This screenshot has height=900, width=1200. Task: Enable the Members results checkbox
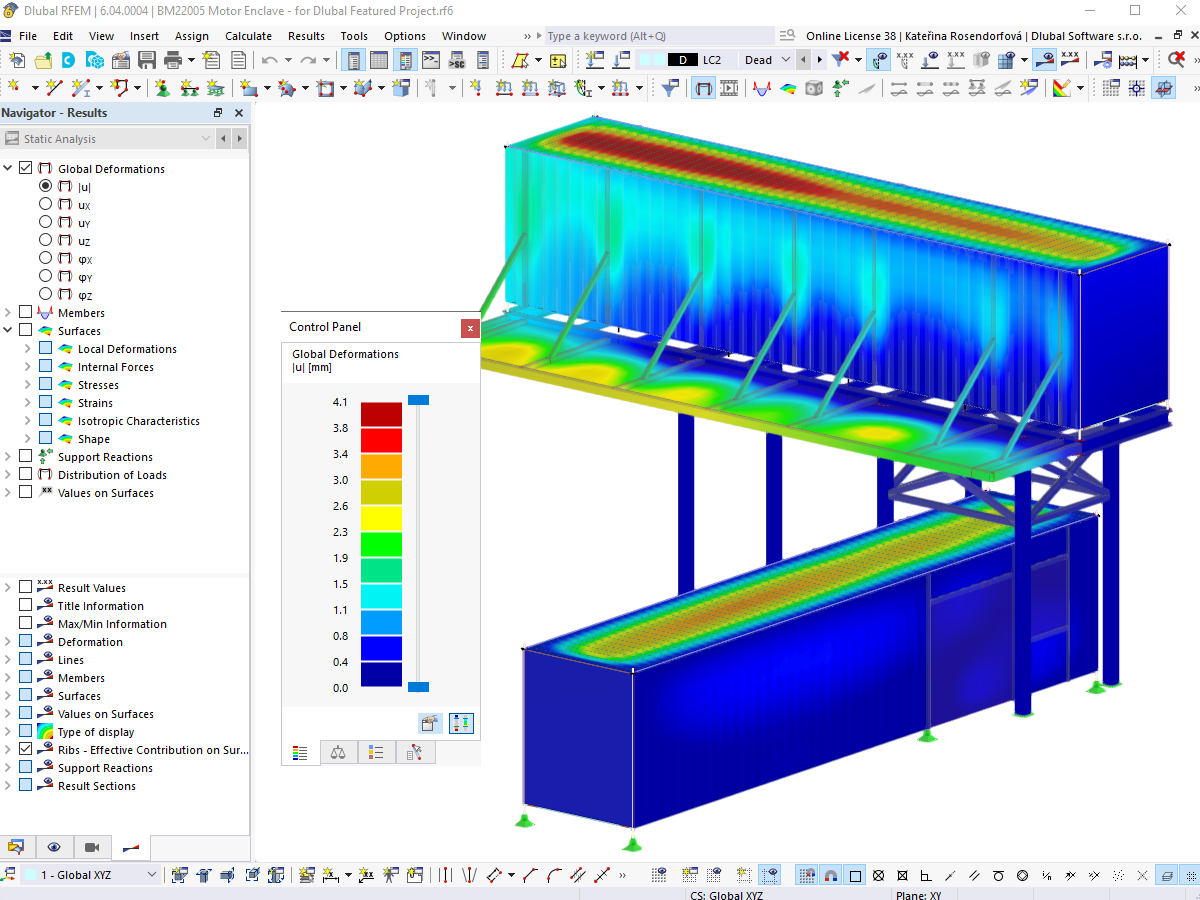[x=26, y=312]
